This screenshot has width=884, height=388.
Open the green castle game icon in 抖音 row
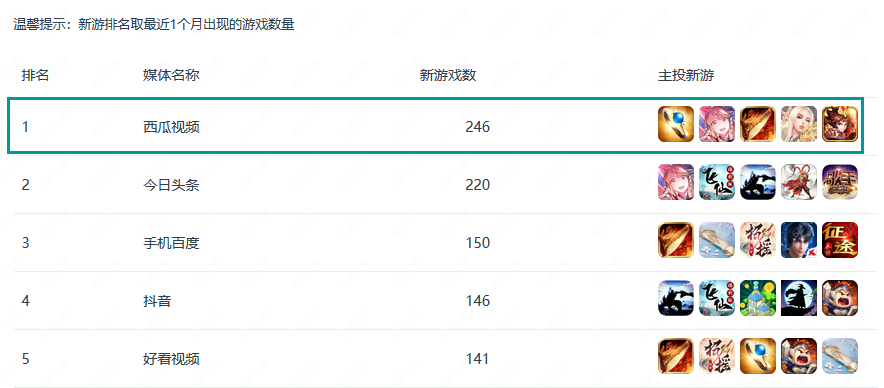coord(758,298)
